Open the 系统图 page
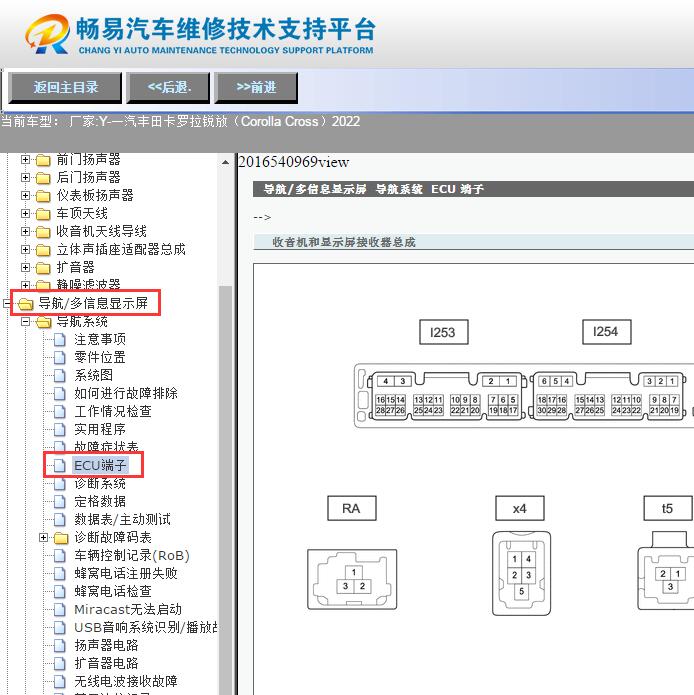694x695 pixels. [x=94, y=375]
